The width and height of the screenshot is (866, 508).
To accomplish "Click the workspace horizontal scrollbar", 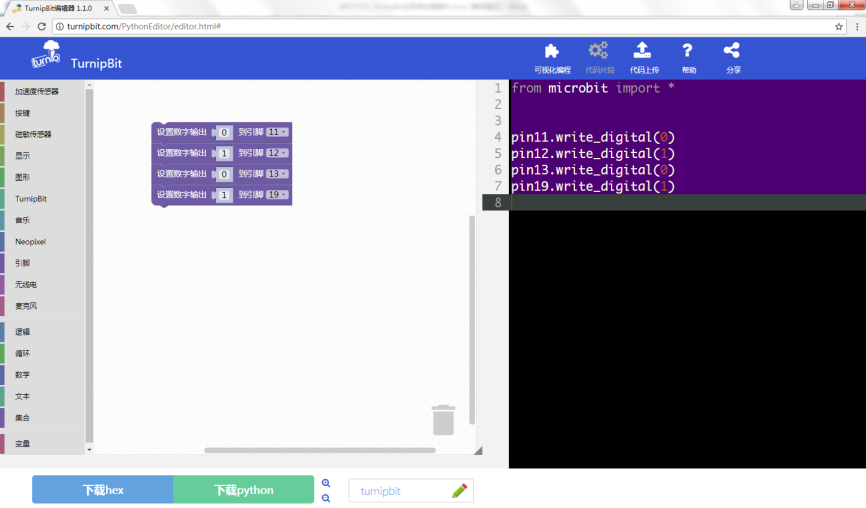I will pyautogui.click(x=320, y=450).
